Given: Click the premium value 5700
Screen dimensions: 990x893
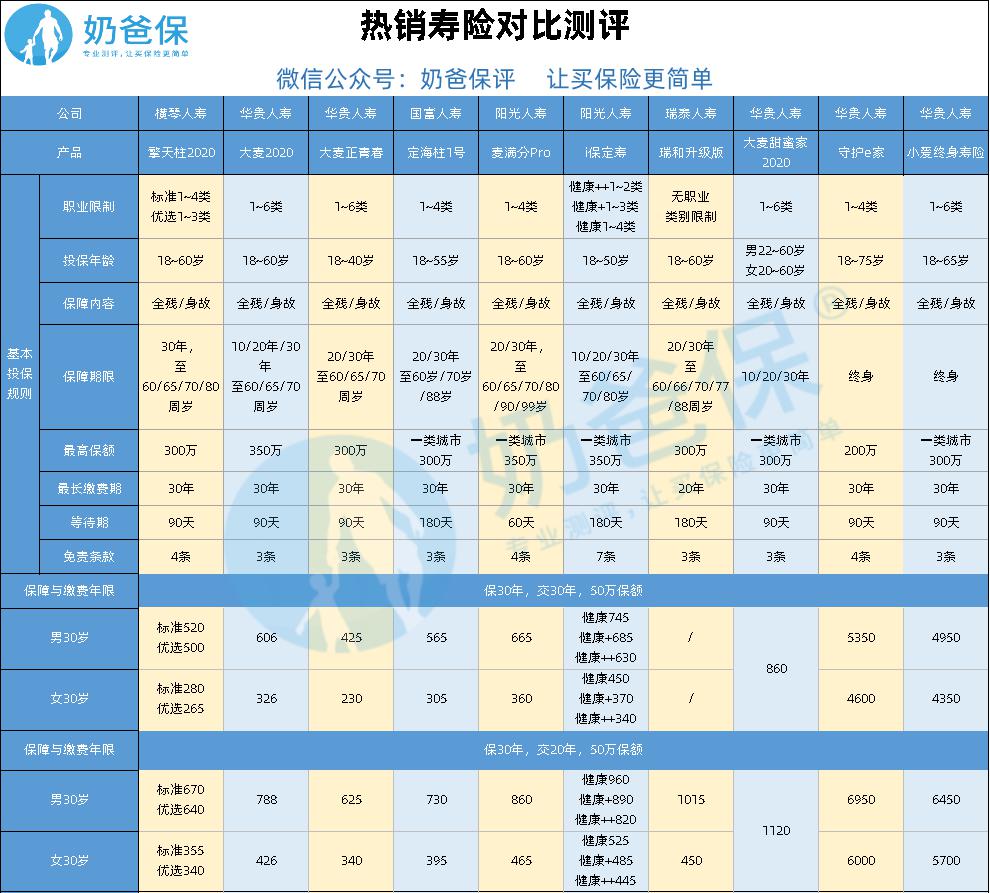Looking at the screenshot, I should [x=946, y=861].
